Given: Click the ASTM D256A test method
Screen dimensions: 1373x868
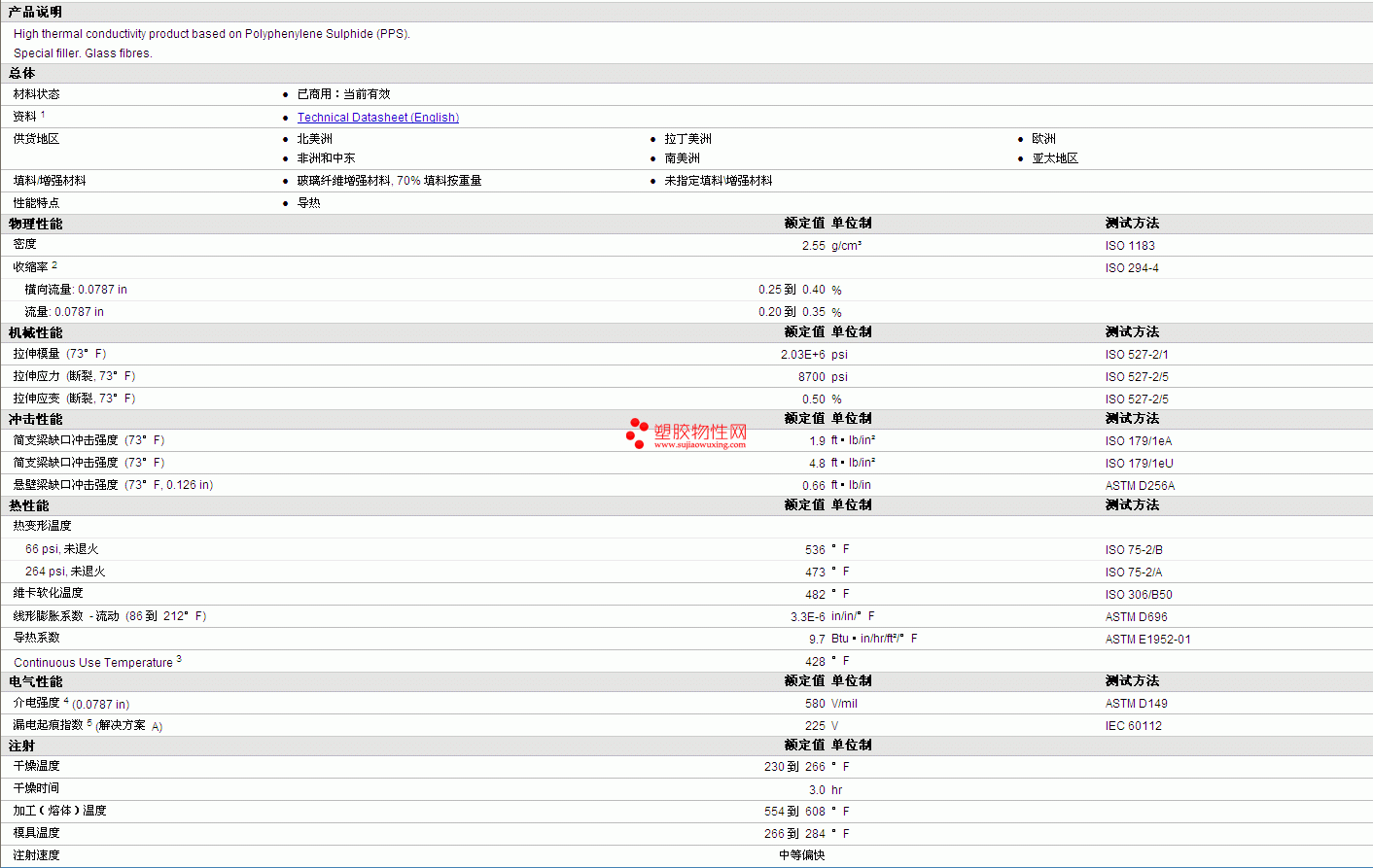Looking at the screenshot, I should click(x=1140, y=486).
